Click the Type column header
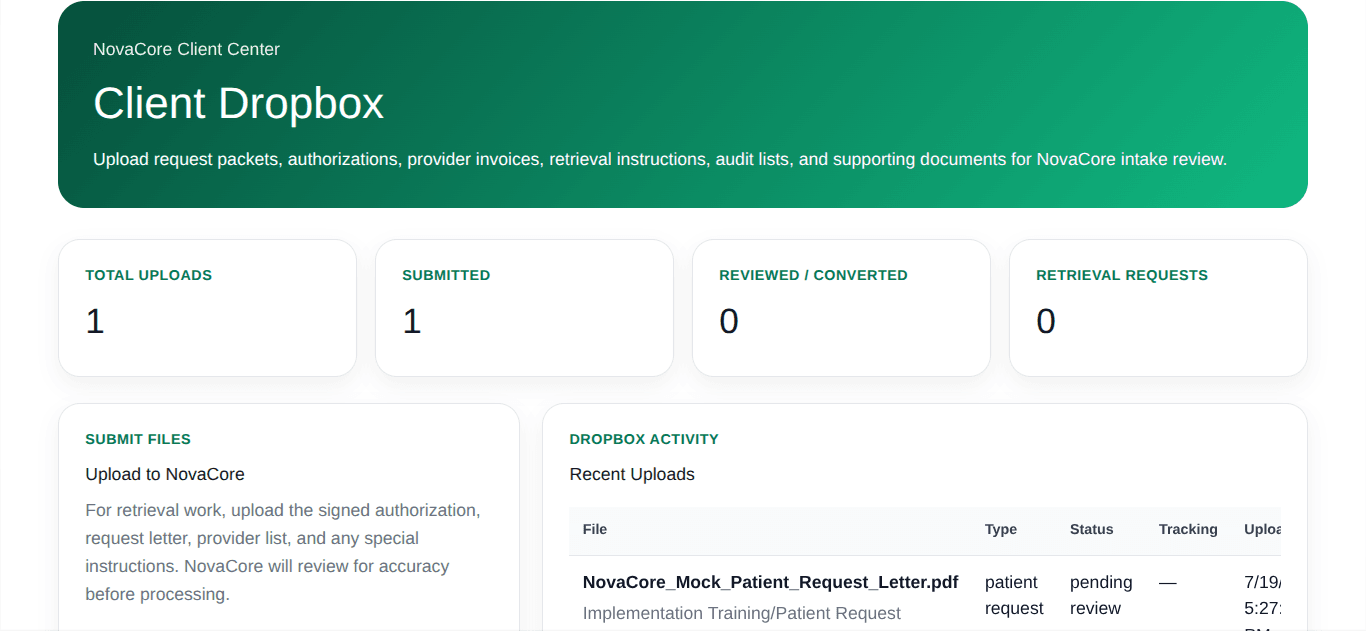 1001,529
